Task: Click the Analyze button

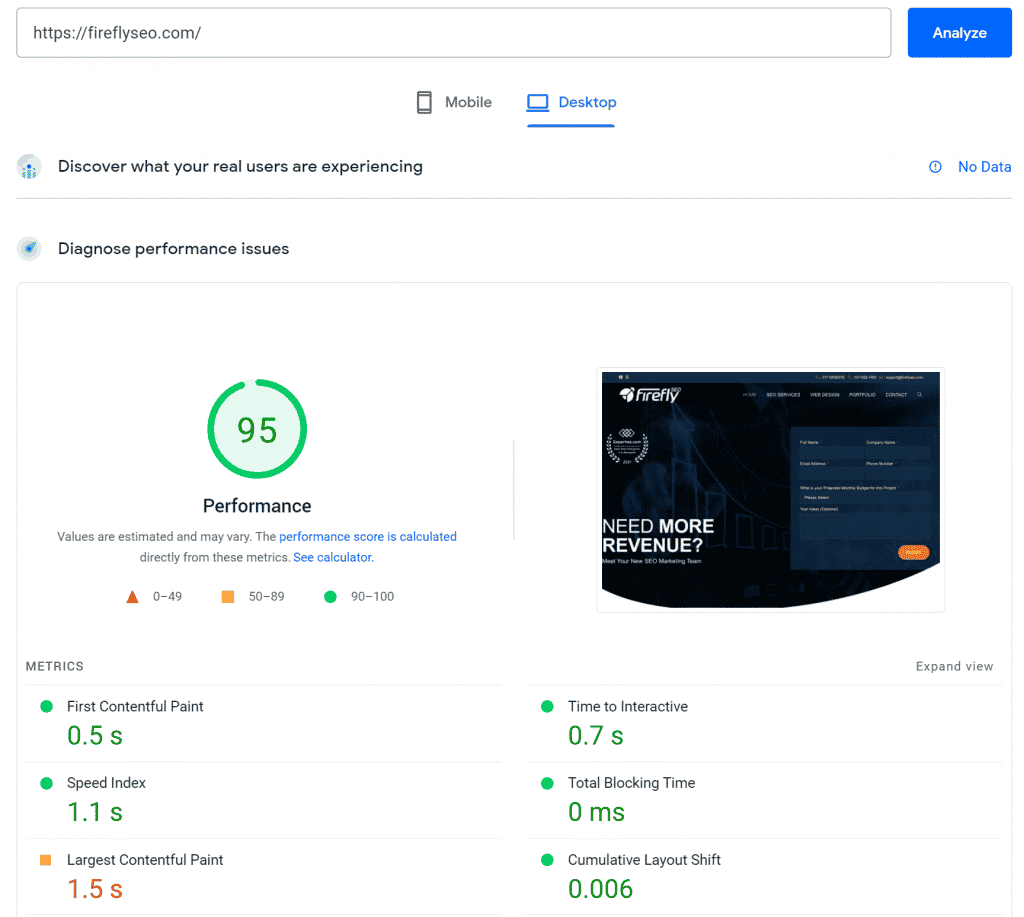Action: click(x=959, y=33)
